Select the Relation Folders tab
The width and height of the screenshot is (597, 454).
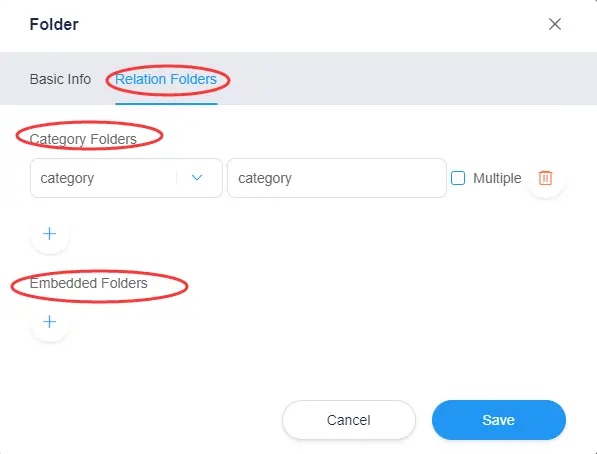tap(166, 79)
